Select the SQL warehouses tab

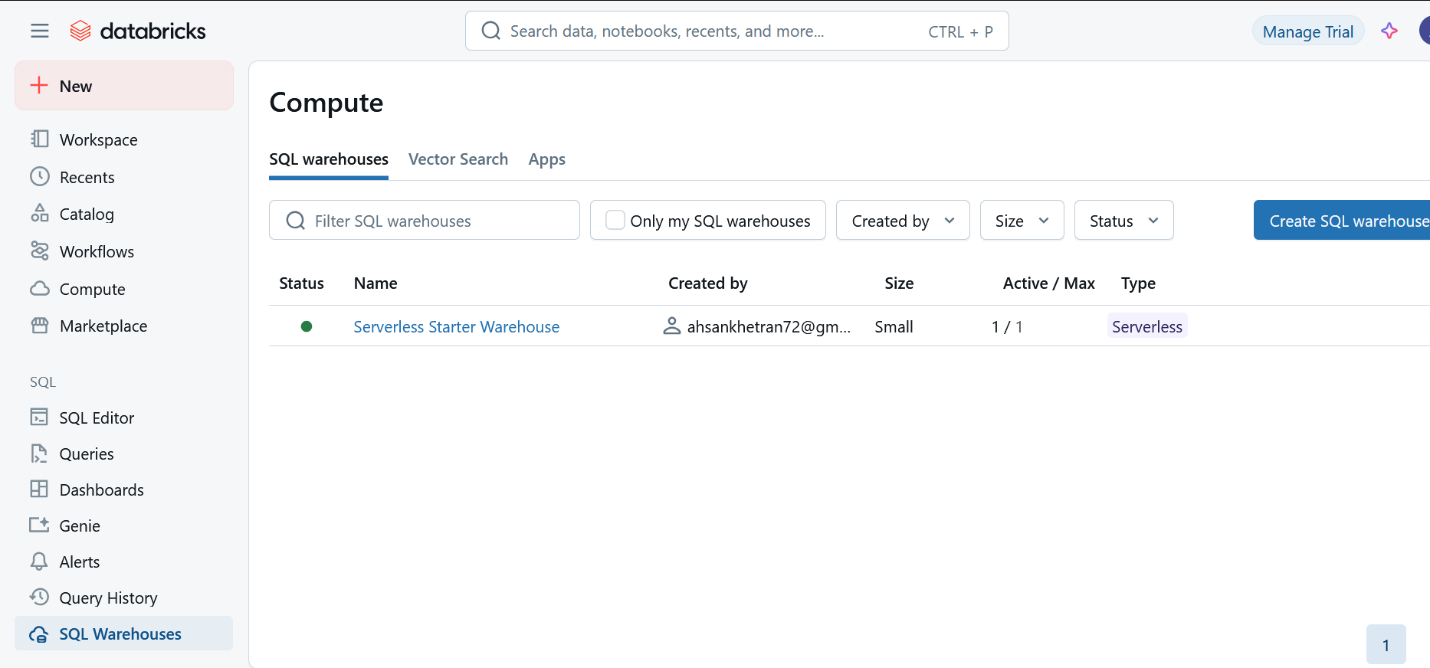(x=329, y=159)
